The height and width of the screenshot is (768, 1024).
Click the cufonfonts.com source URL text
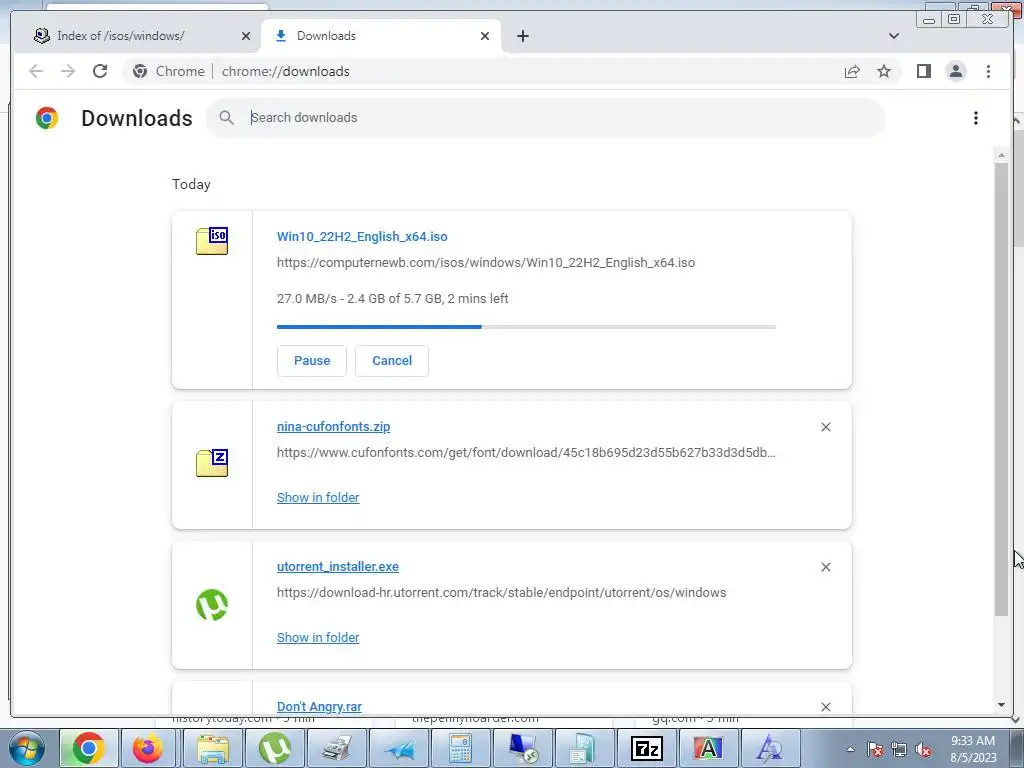coord(526,453)
